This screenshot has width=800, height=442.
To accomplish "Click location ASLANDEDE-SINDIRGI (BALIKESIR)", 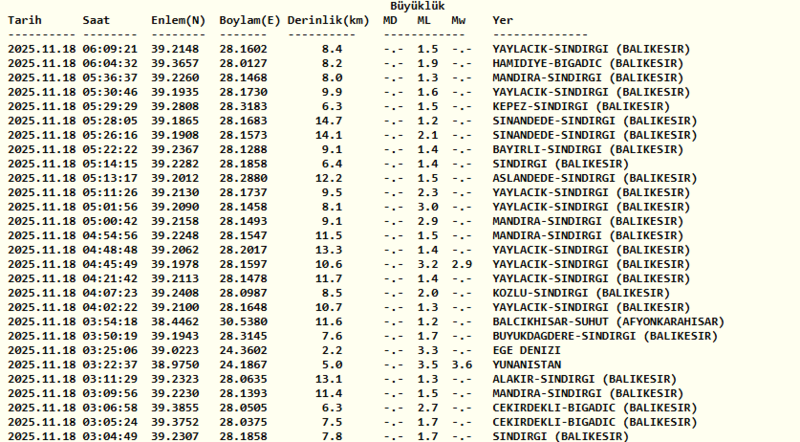I will point(595,178).
